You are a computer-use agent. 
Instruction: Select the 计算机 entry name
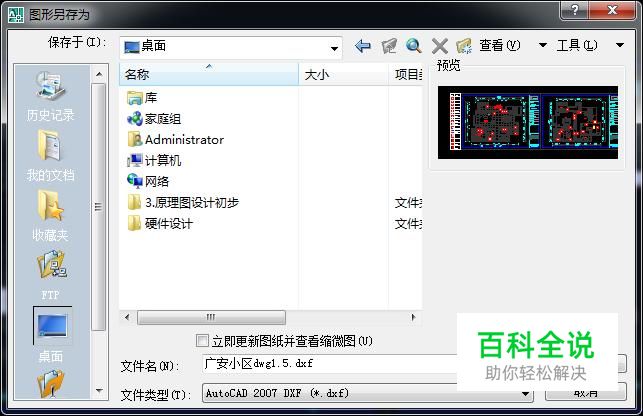163,160
